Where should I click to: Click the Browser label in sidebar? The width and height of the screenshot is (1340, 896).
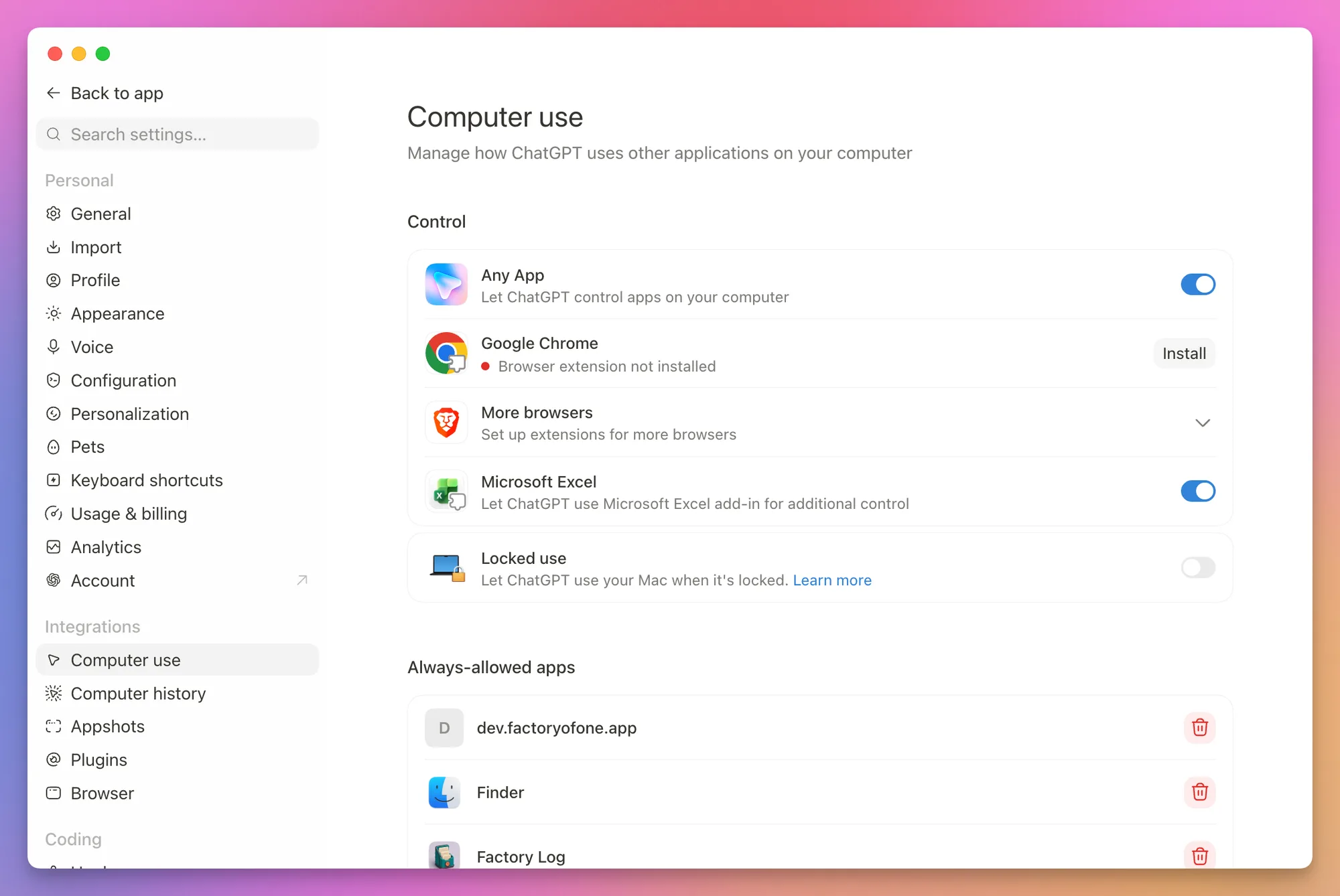102,793
